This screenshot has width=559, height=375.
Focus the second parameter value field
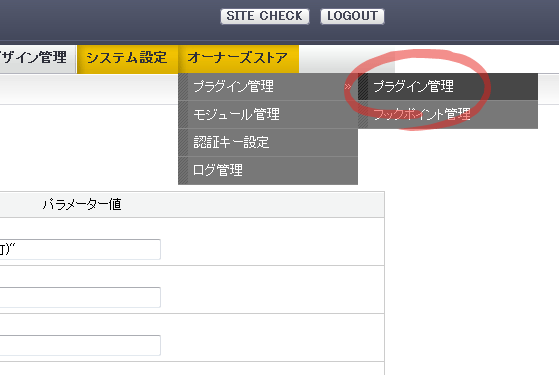pos(80,297)
